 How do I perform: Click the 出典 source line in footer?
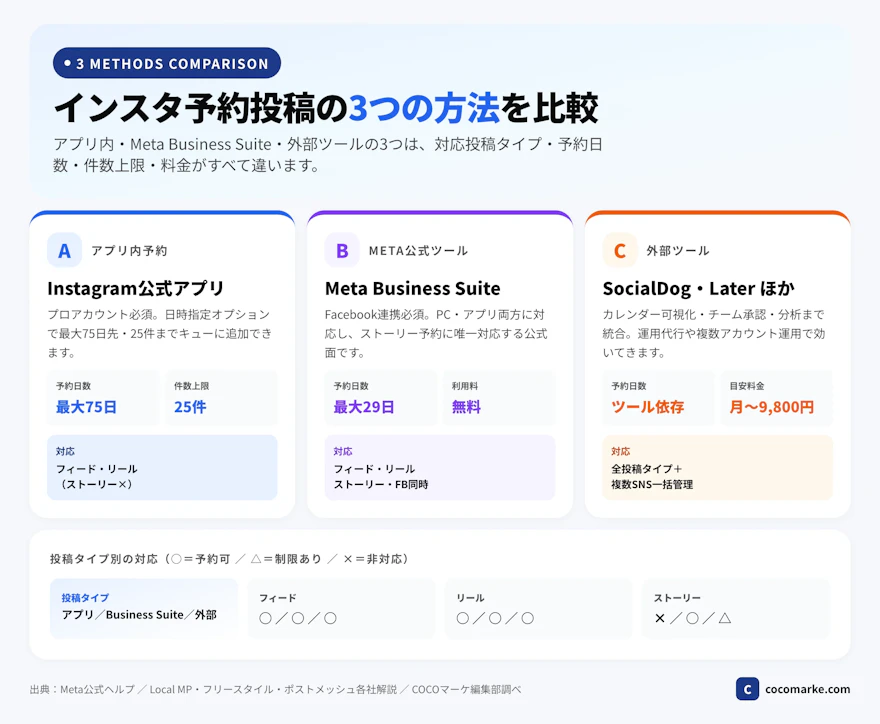[x=276, y=689]
